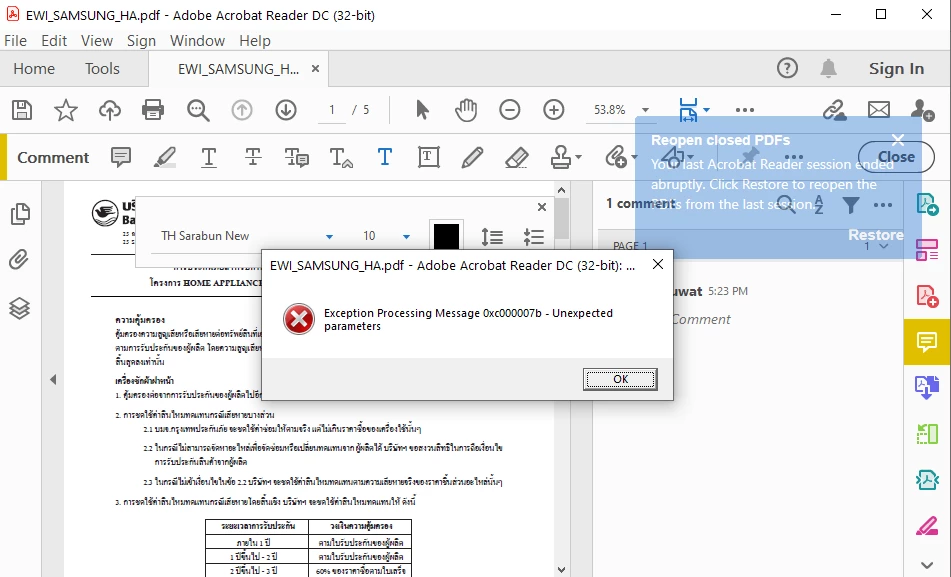
Task: Pick the eraser tool
Action: (x=516, y=157)
